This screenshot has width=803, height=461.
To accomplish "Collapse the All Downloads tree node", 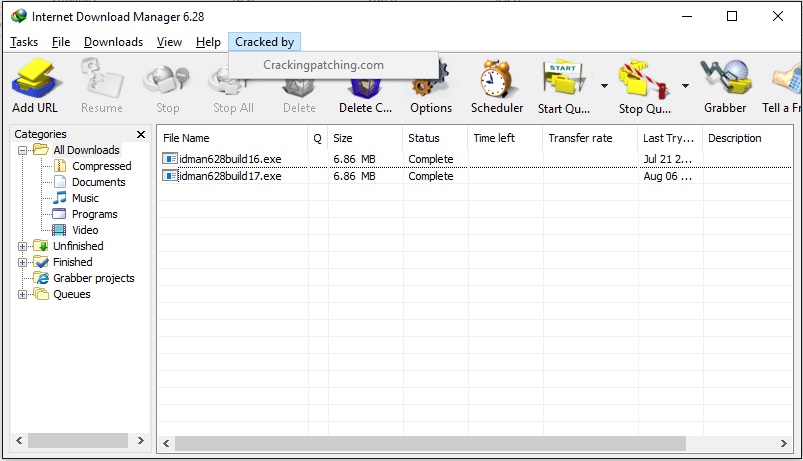I will (x=23, y=150).
